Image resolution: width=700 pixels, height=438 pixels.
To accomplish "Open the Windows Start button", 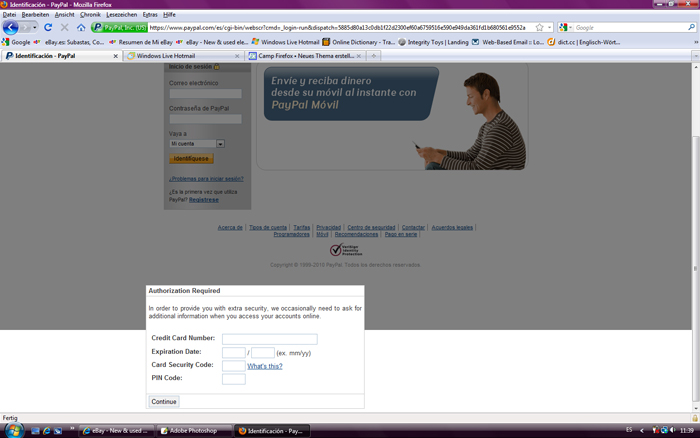I will [x=13, y=430].
